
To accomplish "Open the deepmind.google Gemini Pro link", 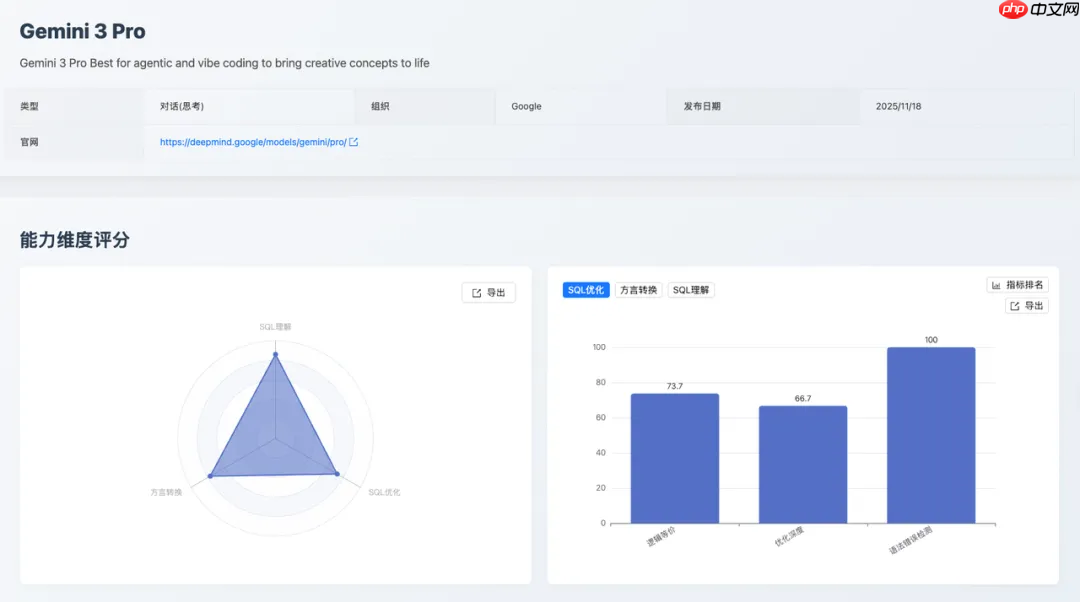I will tap(253, 141).
